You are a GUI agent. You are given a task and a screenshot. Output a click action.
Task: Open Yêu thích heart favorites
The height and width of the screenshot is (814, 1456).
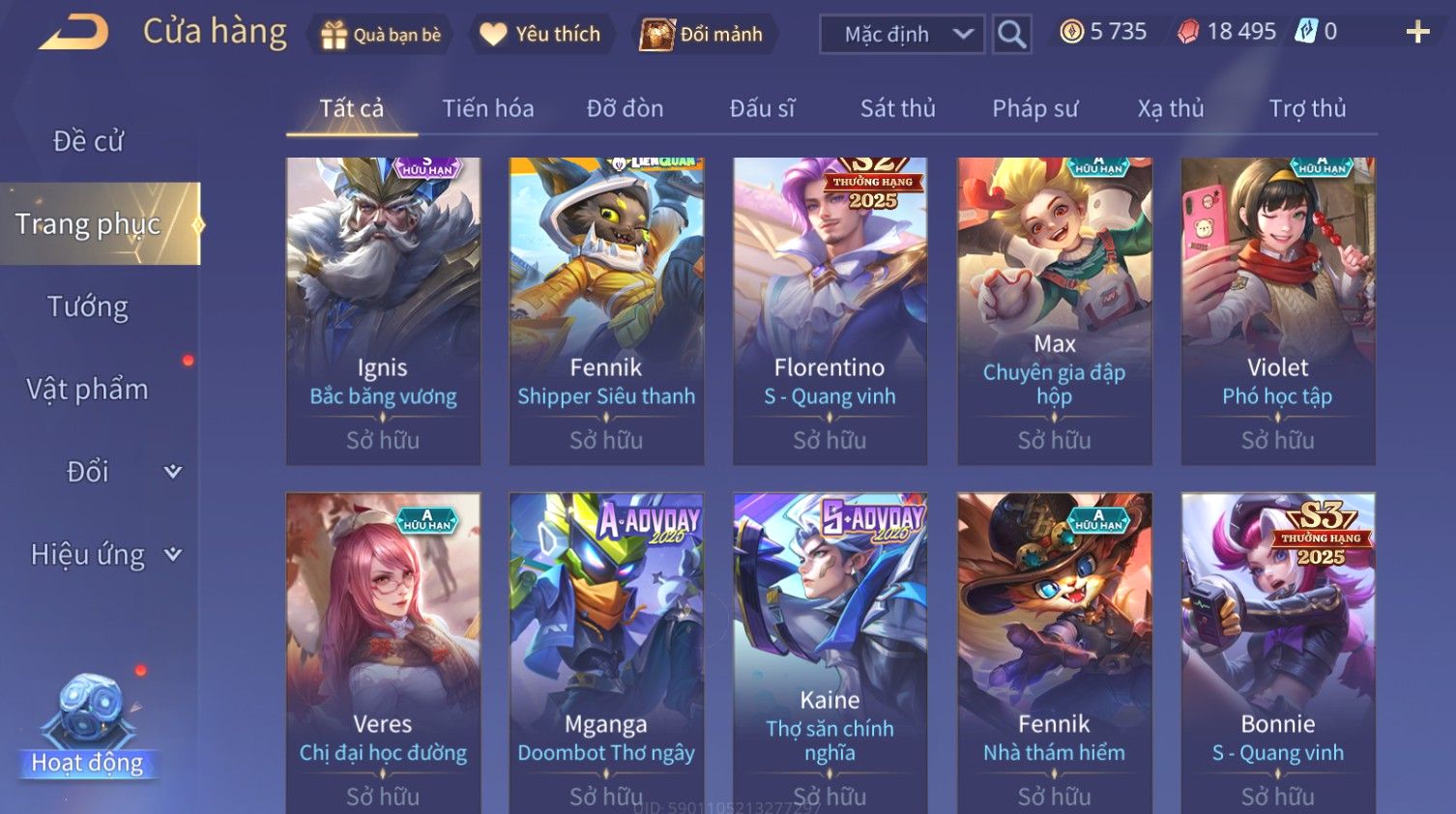(540, 35)
